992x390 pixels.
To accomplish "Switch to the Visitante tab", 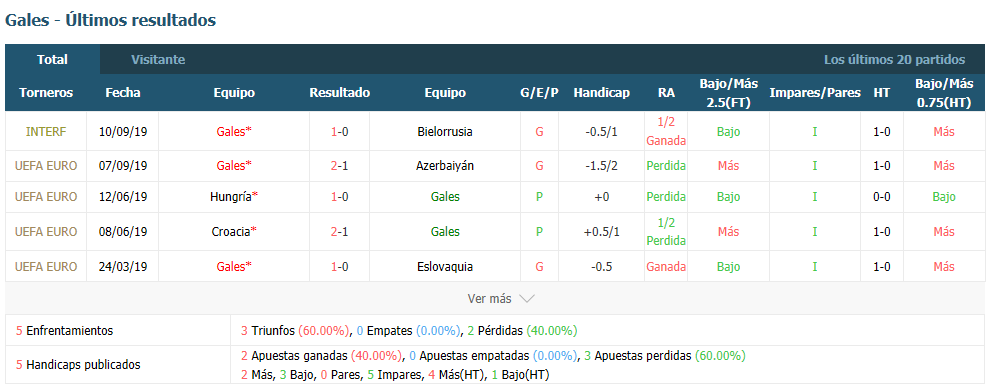I will pyautogui.click(x=158, y=60).
